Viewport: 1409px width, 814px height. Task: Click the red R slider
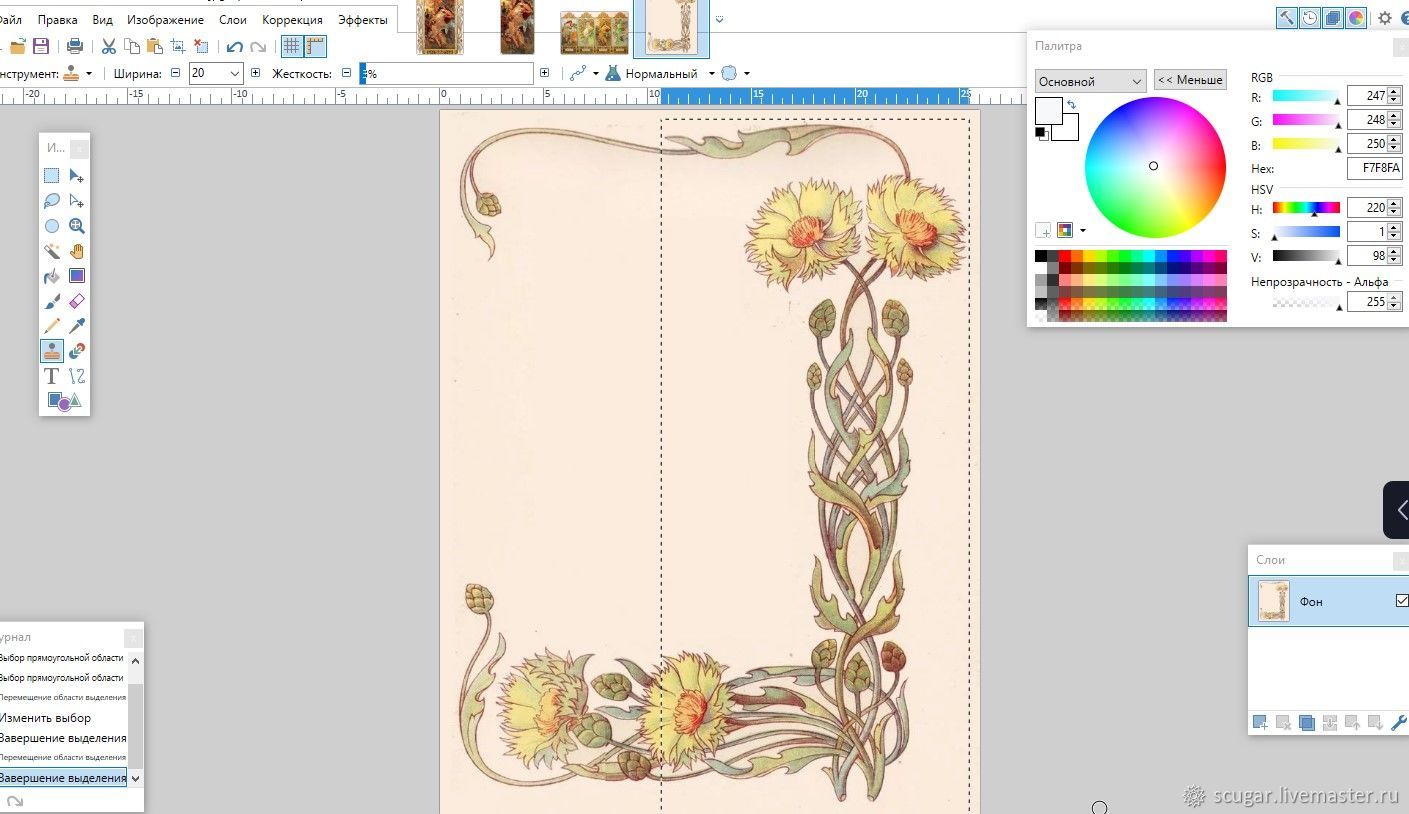tap(1306, 96)
